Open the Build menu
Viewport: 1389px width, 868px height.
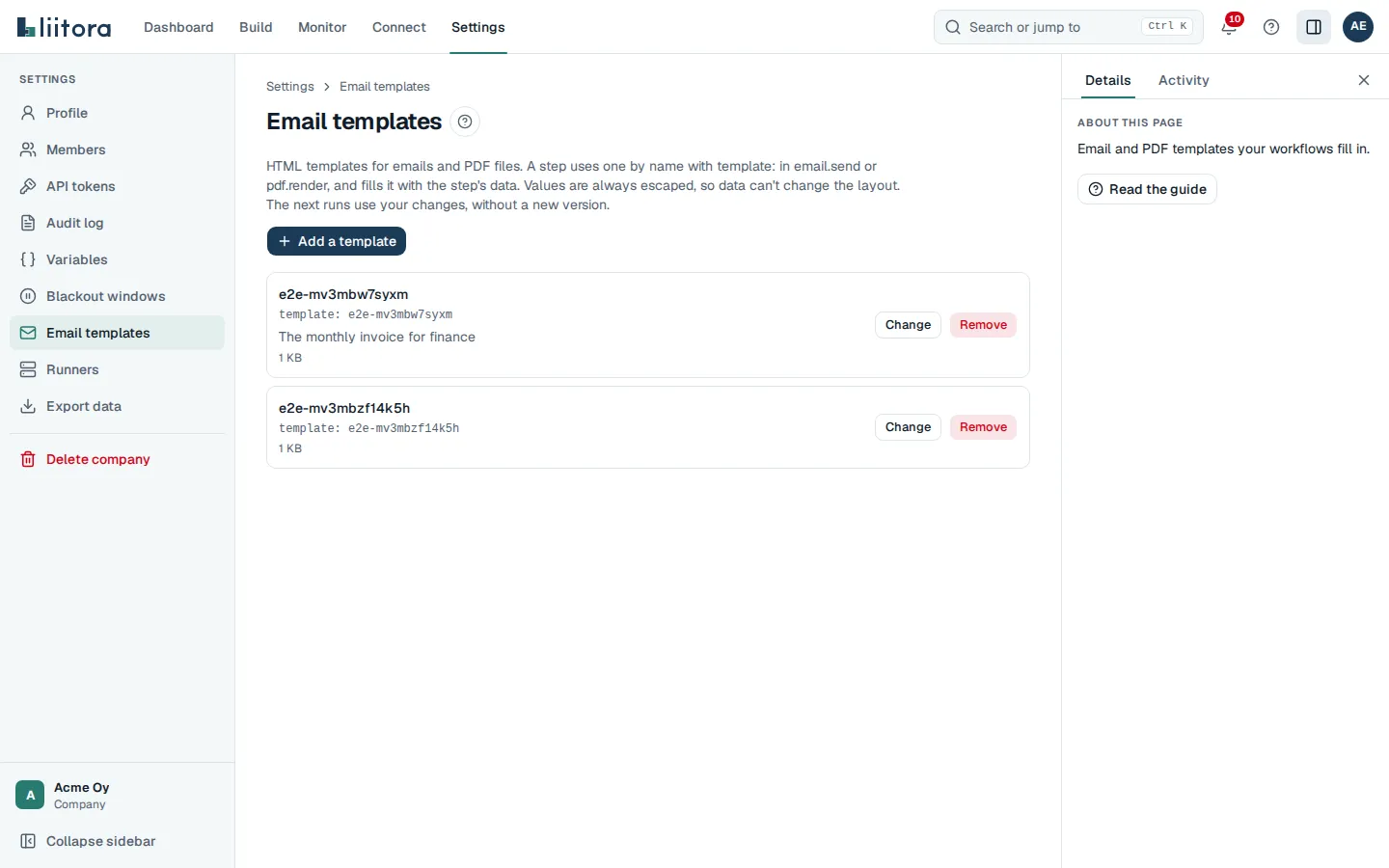coord(256,27)
